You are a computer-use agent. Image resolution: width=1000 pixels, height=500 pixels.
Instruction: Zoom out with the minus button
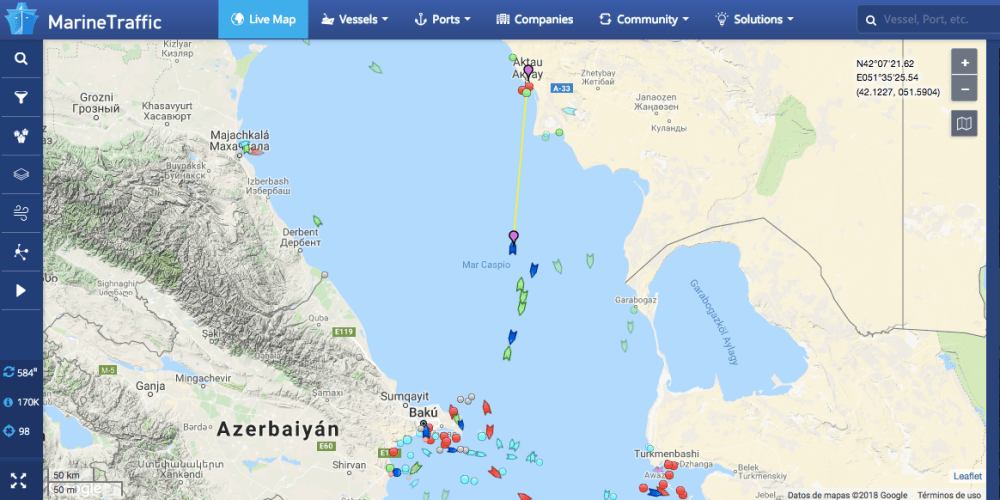[964, 89]
